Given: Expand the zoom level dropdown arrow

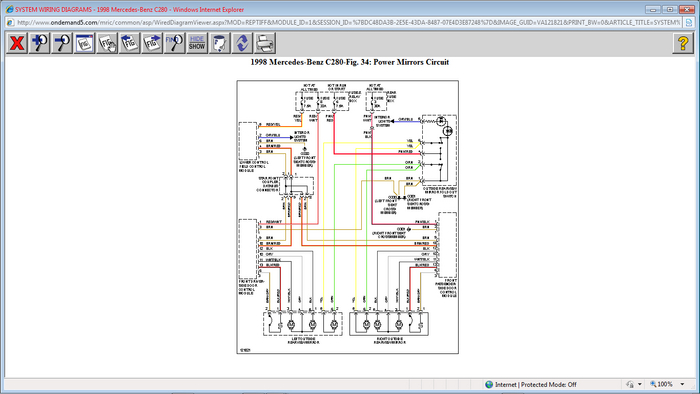Looking at the screenshot, I should [682, 384].
